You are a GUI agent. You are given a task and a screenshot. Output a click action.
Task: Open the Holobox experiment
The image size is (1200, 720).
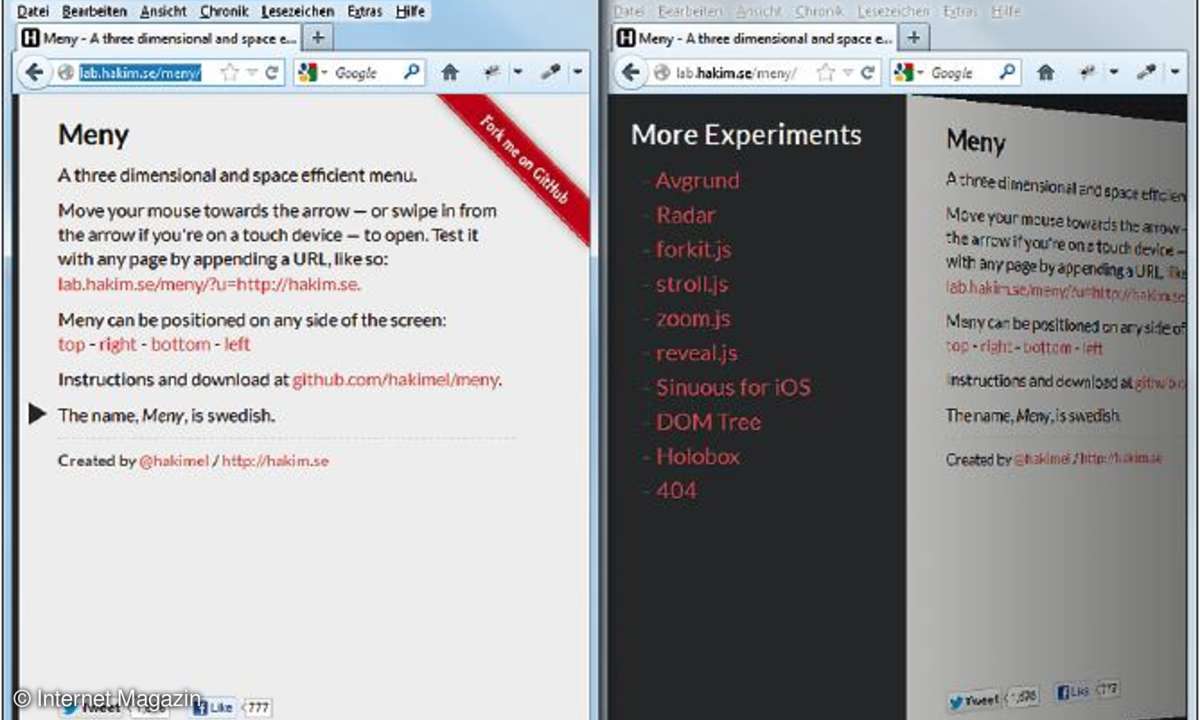coord(697,456)
